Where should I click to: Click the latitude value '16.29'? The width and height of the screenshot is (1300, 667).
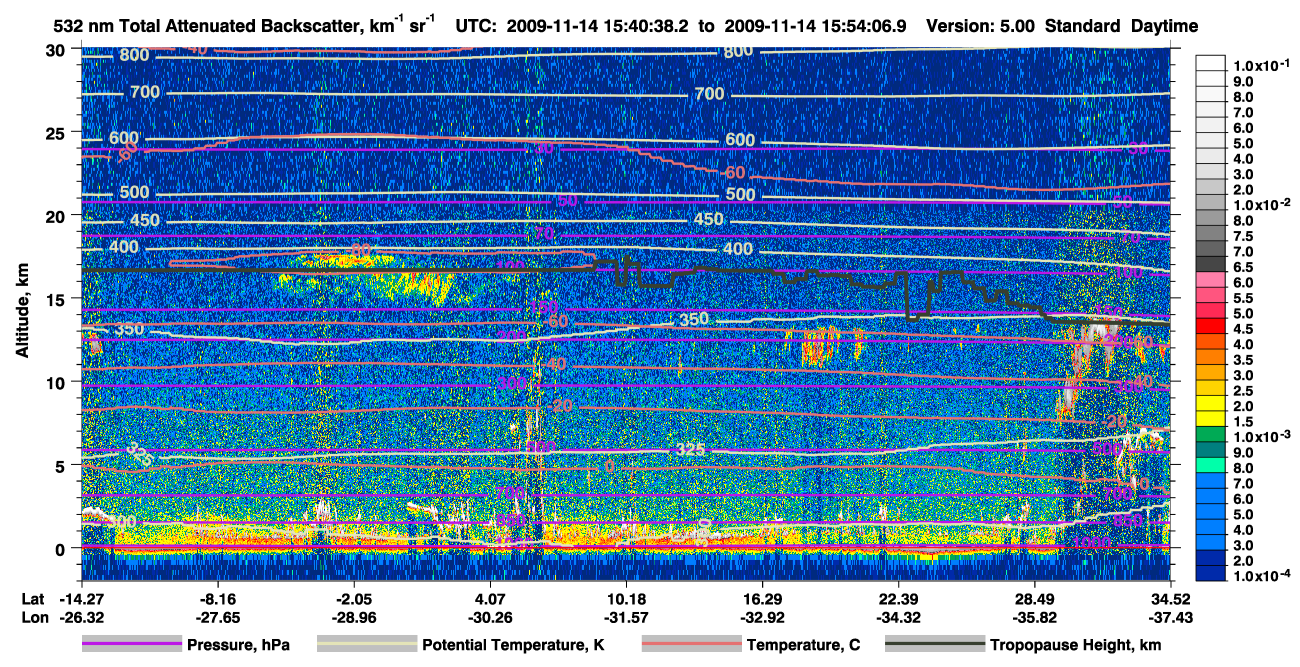click(x=763, y=600)
